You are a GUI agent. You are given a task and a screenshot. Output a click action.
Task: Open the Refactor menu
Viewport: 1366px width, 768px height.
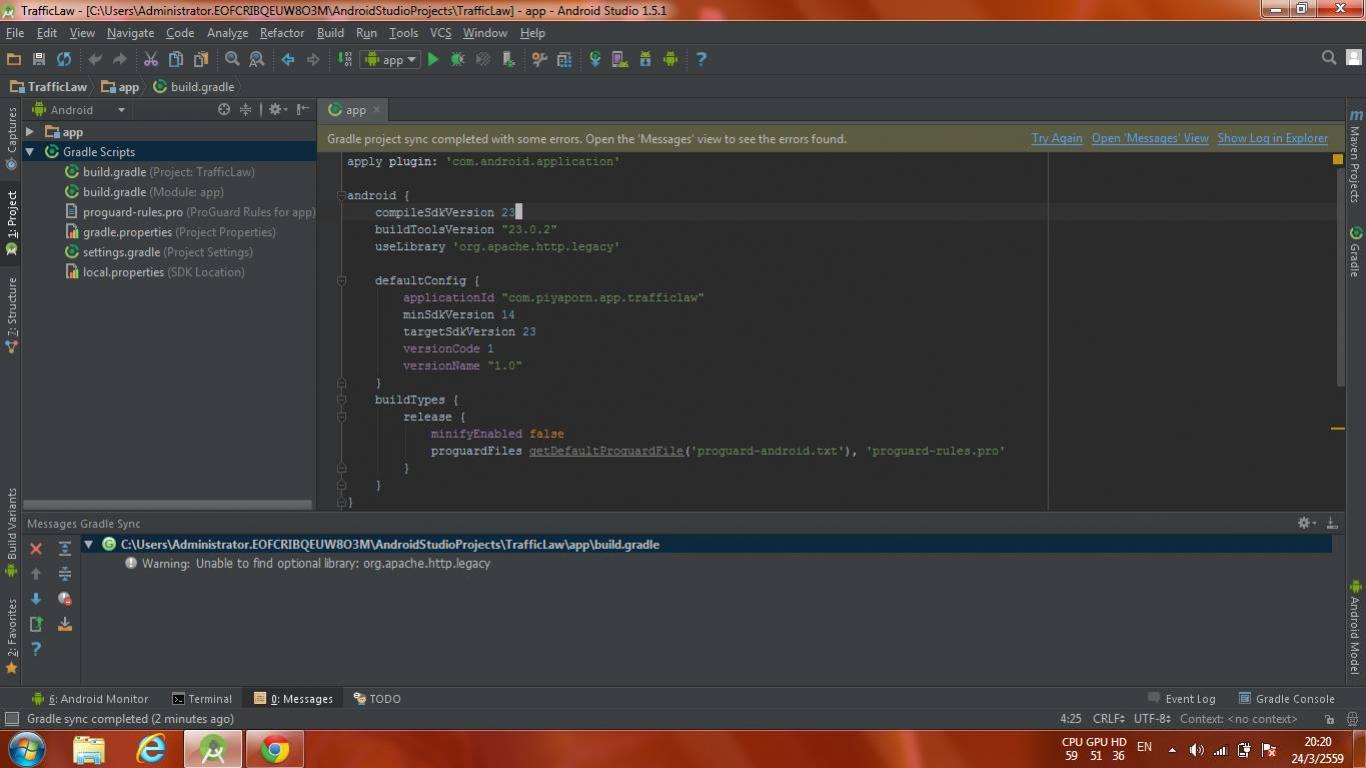point(282,33)
